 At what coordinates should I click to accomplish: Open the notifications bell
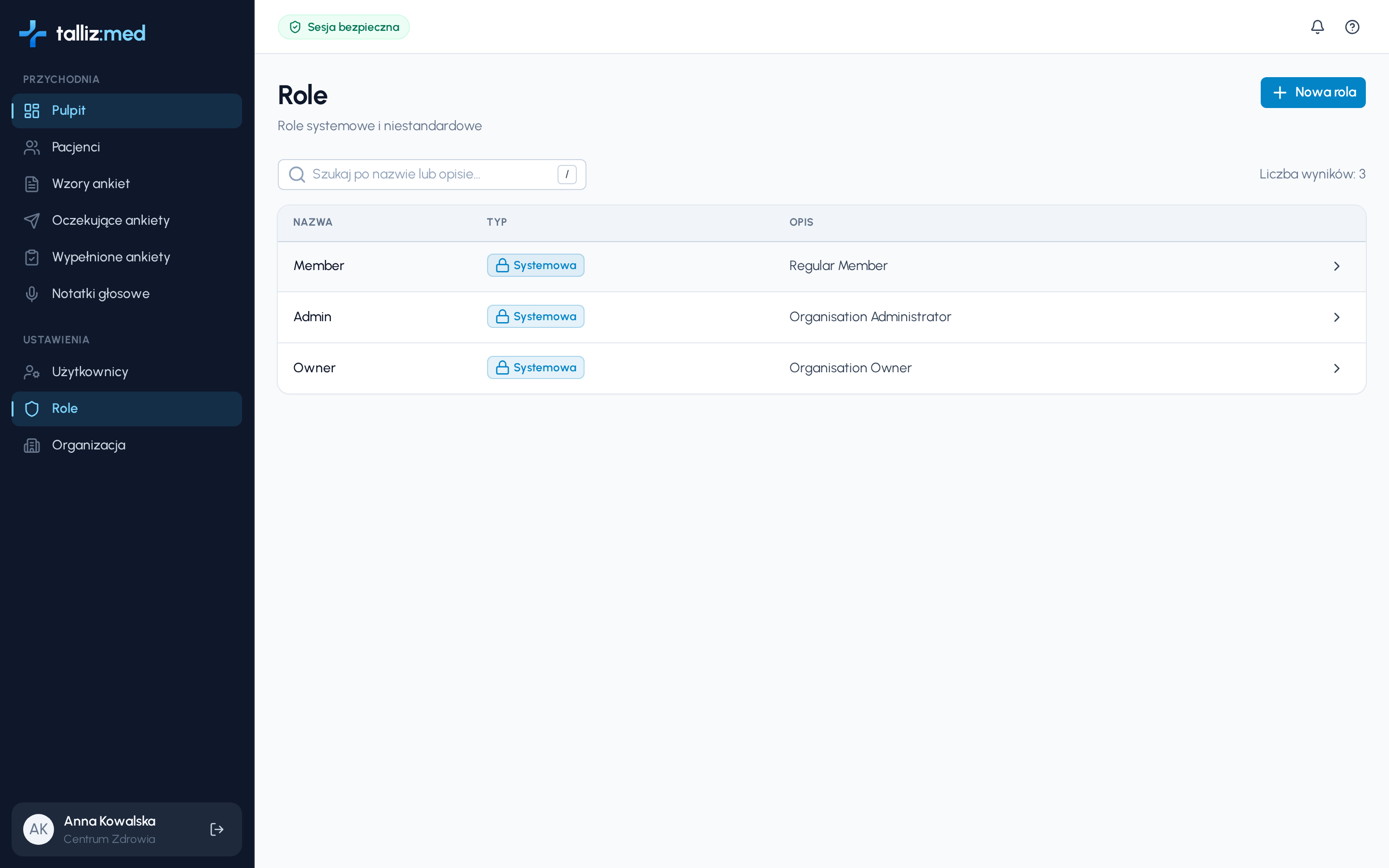1317,27
